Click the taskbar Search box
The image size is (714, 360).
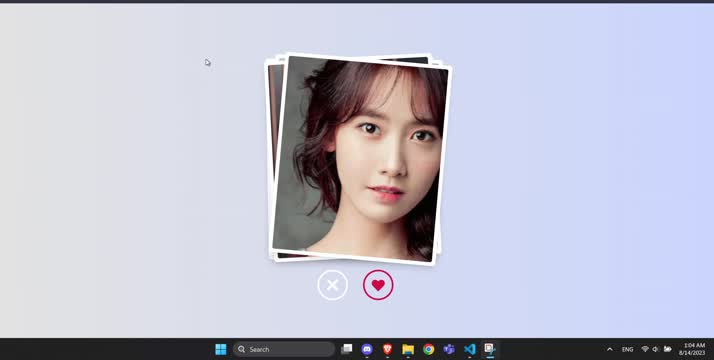point(284,349)
